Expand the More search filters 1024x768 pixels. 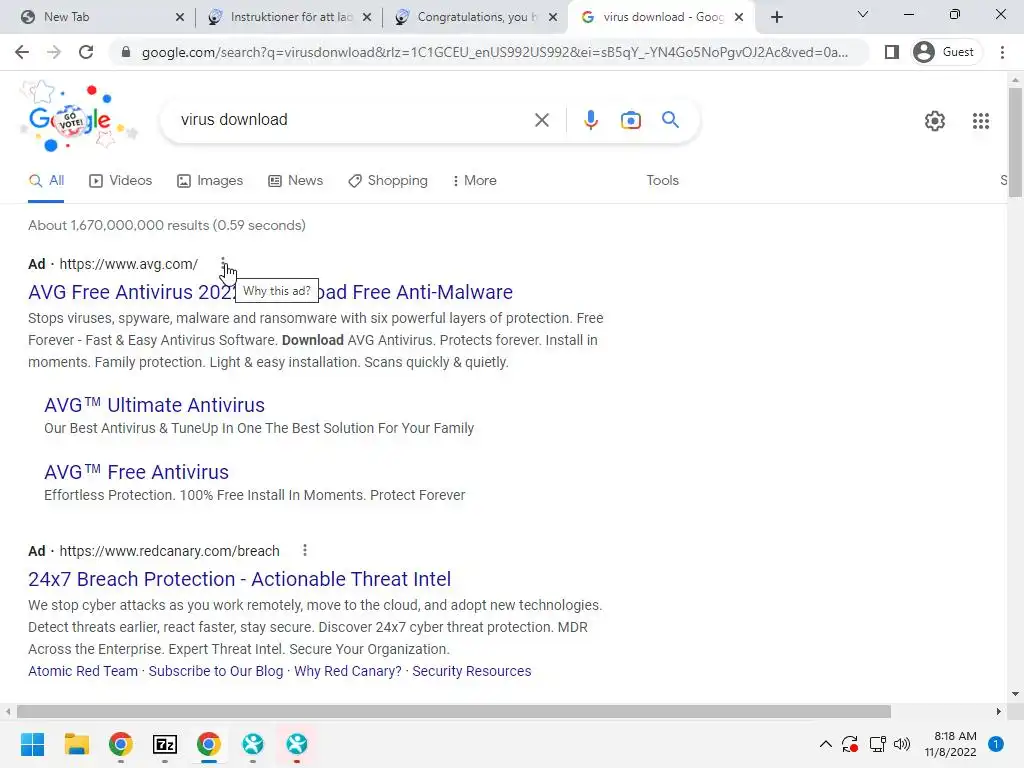point(474,181)
